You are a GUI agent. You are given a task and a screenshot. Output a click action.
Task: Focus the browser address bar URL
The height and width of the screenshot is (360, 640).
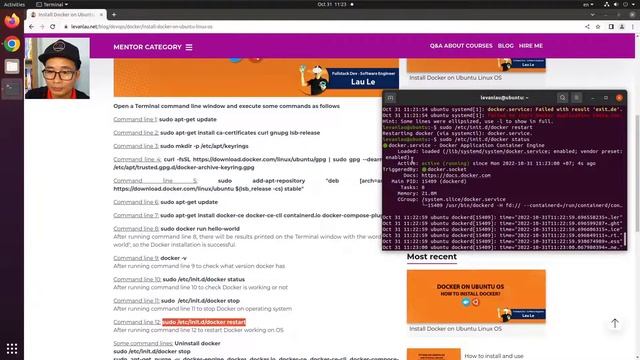click(142, 27)
